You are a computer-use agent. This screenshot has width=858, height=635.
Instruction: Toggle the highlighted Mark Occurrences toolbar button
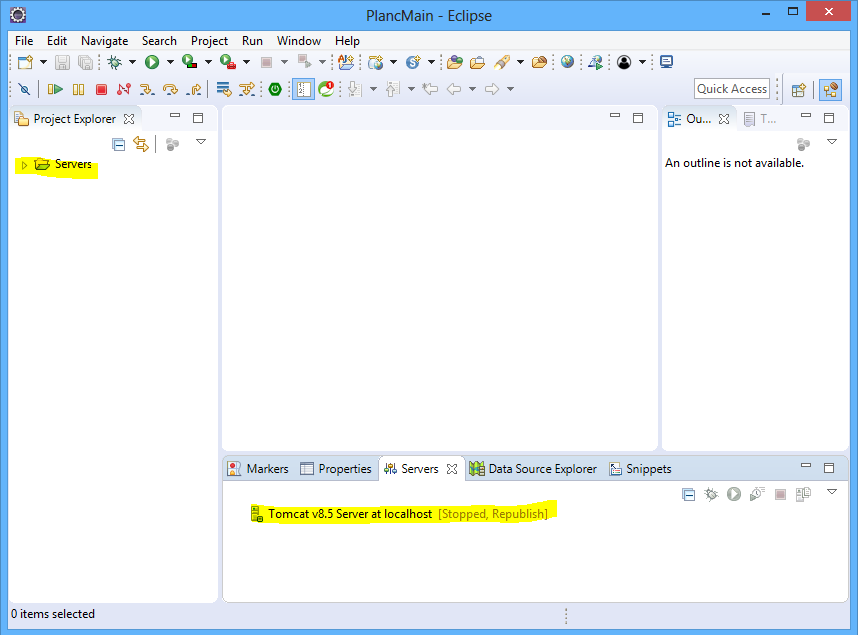303,89
